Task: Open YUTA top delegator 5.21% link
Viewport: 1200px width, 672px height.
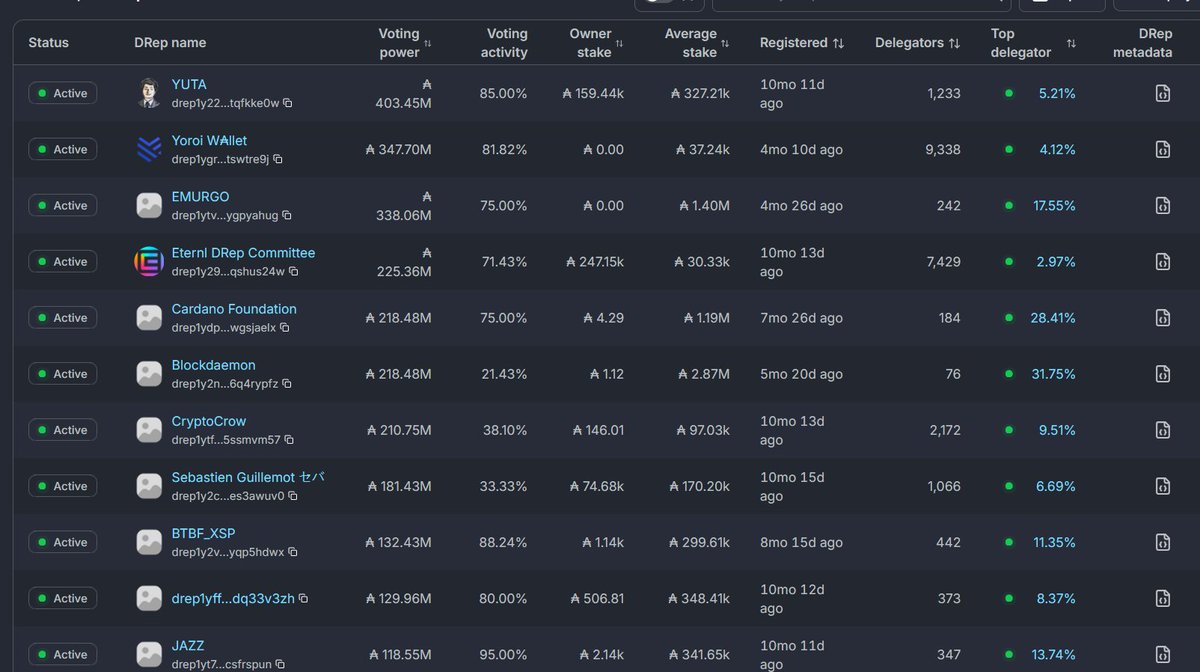Action: [x=1057, y=93]
